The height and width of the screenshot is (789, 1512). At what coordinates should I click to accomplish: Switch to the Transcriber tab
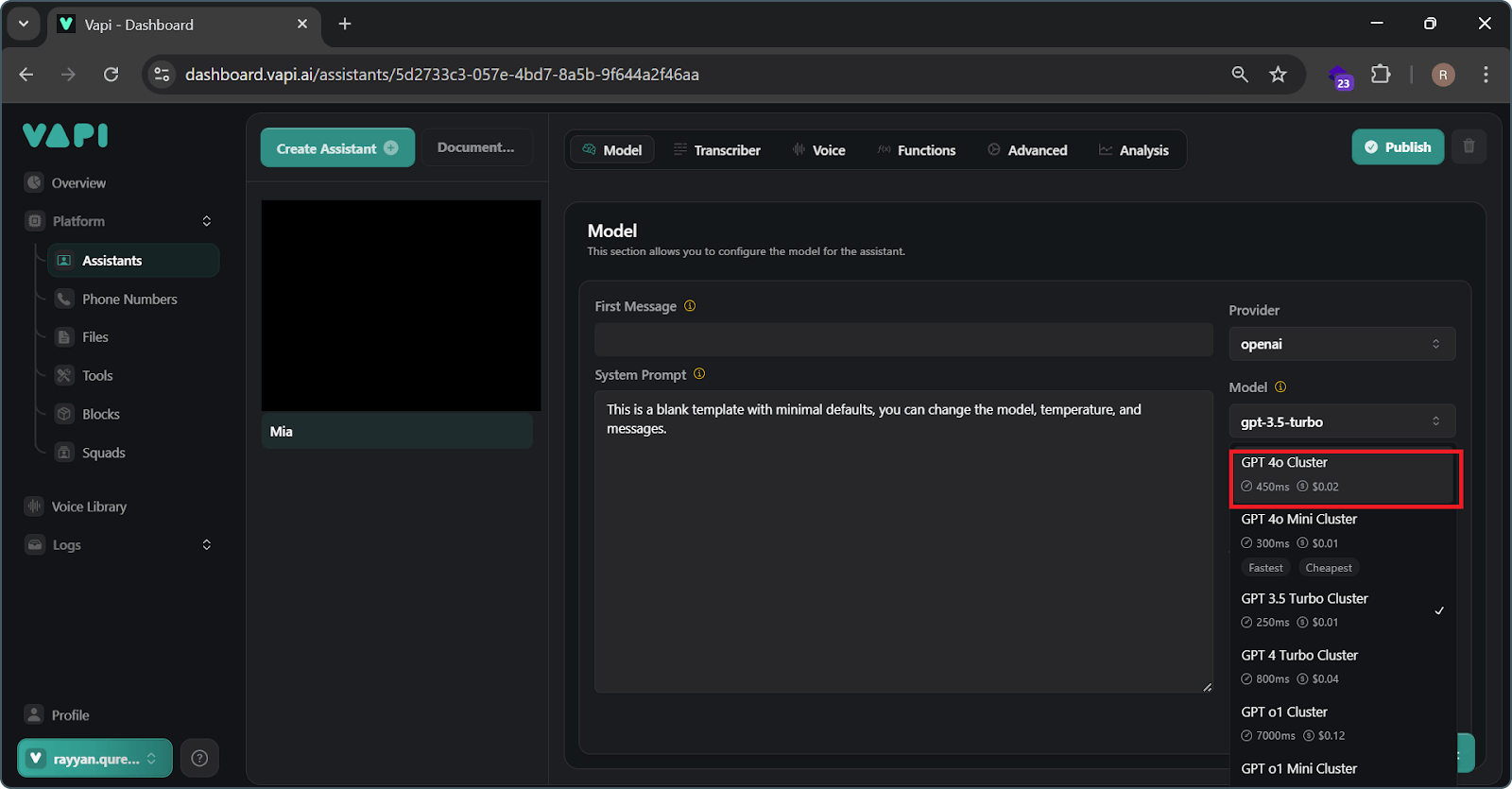pyautogui.click(x=717, y=150)
